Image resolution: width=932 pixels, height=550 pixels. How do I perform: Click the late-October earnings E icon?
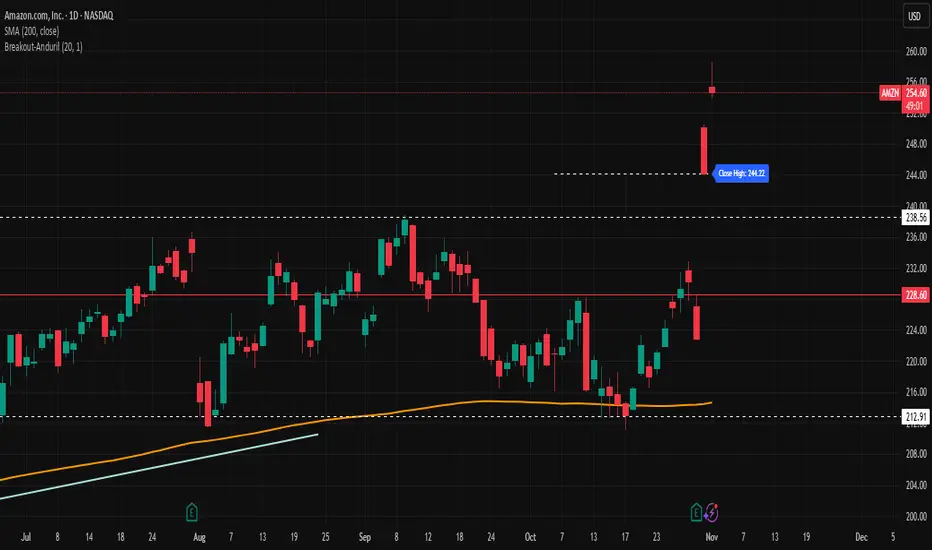coord(696,512)
